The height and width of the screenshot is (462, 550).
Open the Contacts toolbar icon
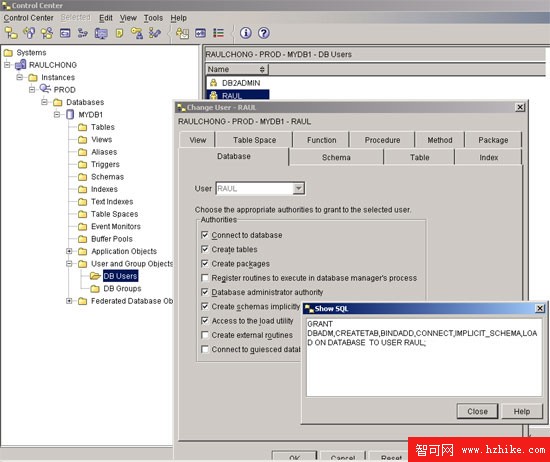click(x=182, y=33)
